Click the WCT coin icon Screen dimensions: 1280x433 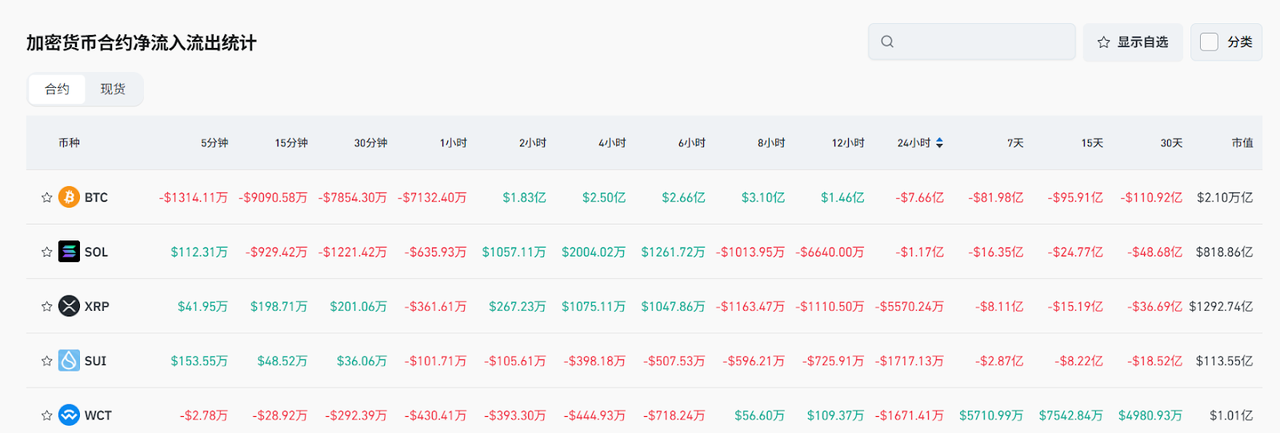point(69,414)
